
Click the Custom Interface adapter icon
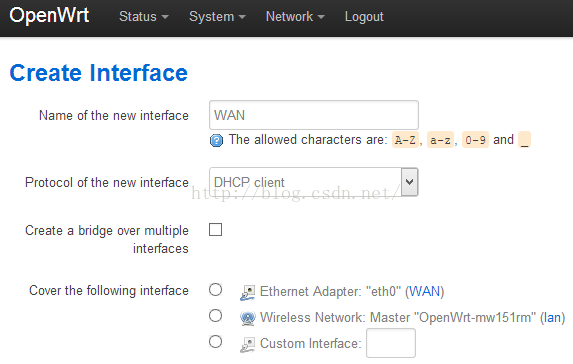(x=248, y=344)
